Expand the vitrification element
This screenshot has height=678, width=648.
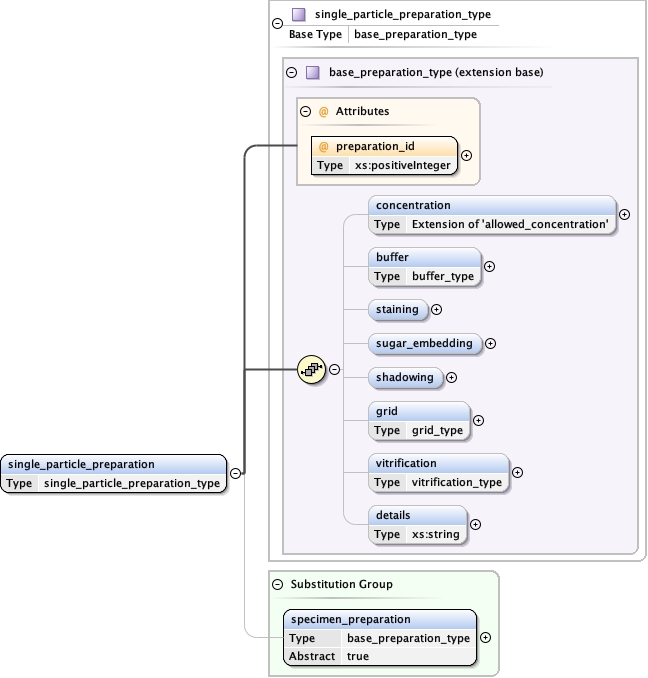pos(517,473)
